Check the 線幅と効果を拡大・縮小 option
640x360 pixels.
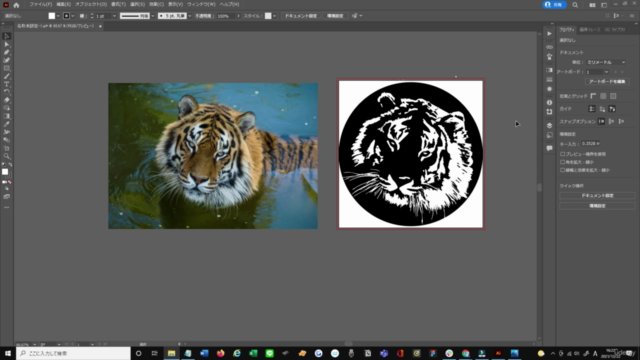[562, 170]
